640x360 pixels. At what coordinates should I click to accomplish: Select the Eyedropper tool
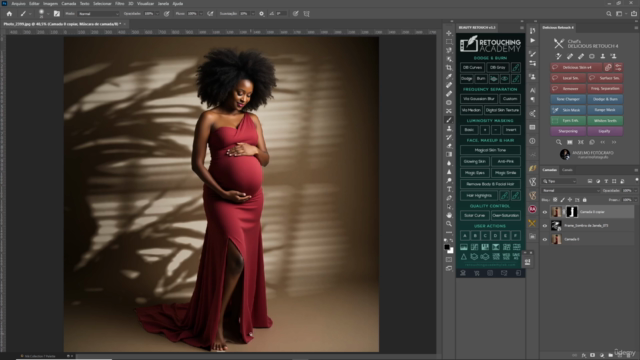point(449,76)
